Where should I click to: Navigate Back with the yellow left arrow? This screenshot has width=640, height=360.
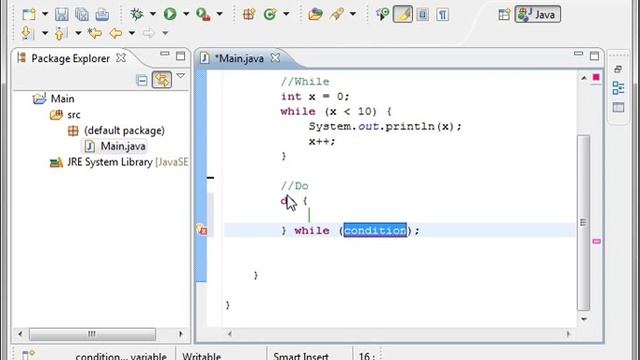pyautogui.click(x=116, y=33)
